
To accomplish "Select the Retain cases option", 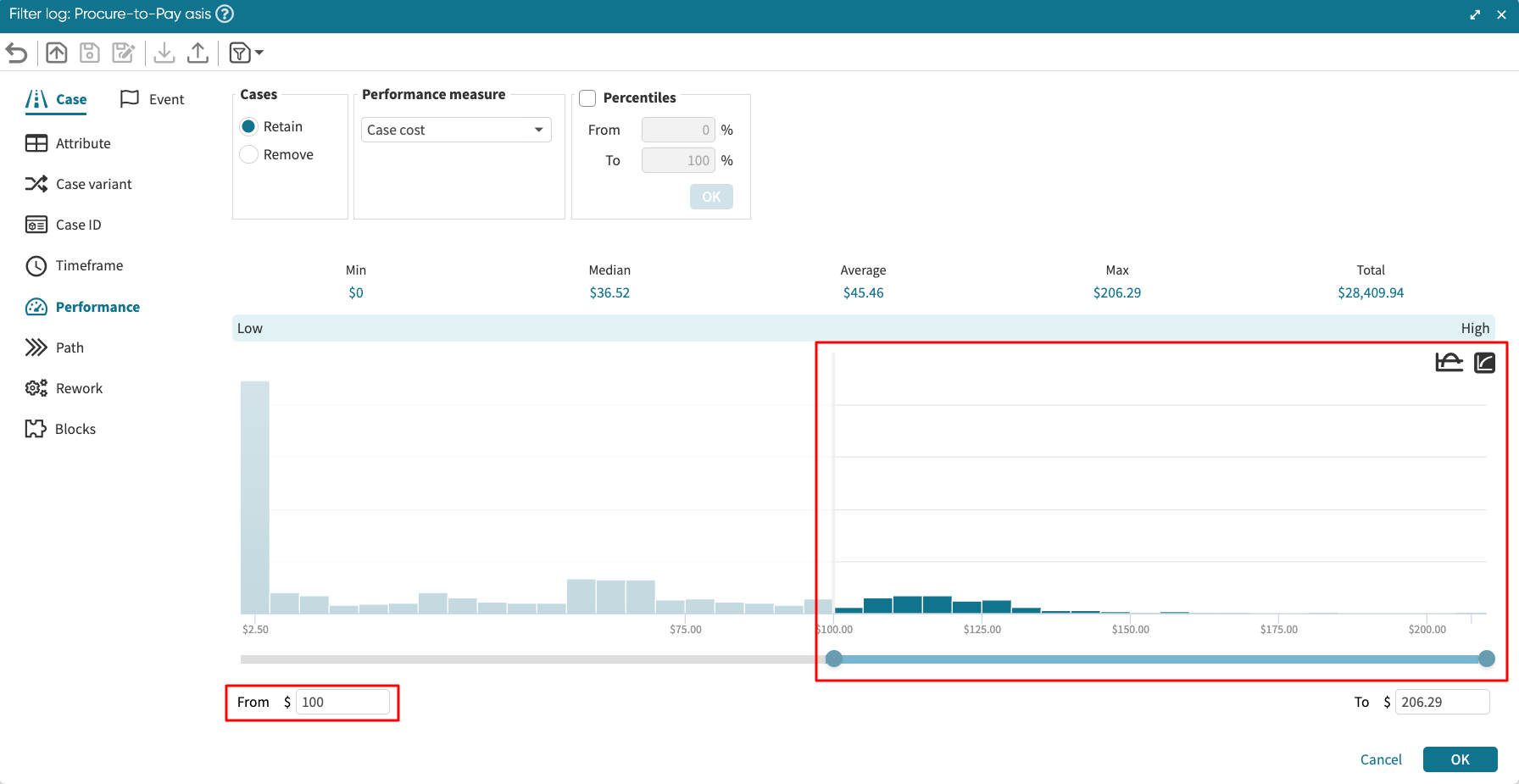I will tap(249, 126).
